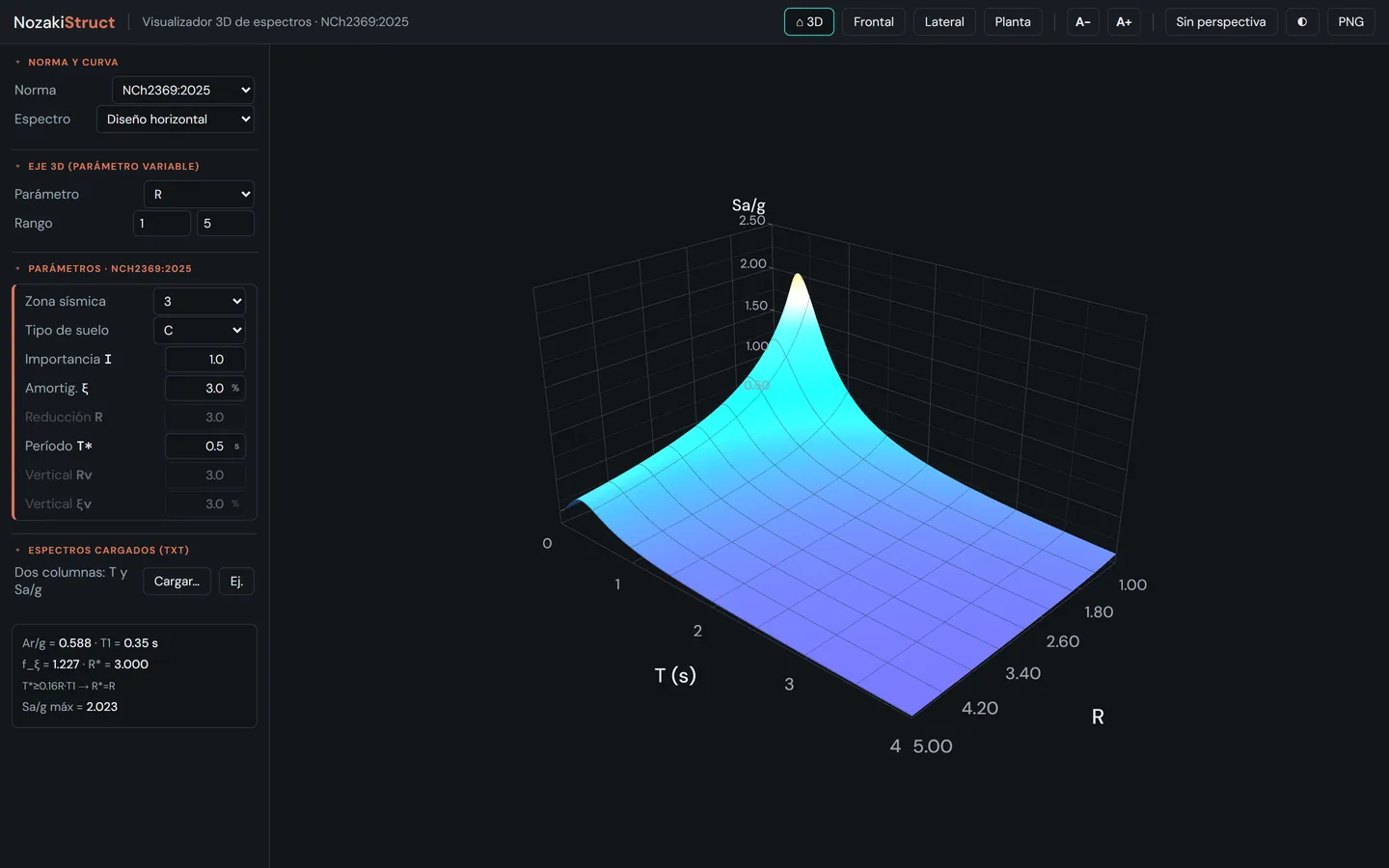Open the Tipo de suelo dropdown
This screenshot has width=1389, height=868.
pyautogui.click(x=200, y=330)
